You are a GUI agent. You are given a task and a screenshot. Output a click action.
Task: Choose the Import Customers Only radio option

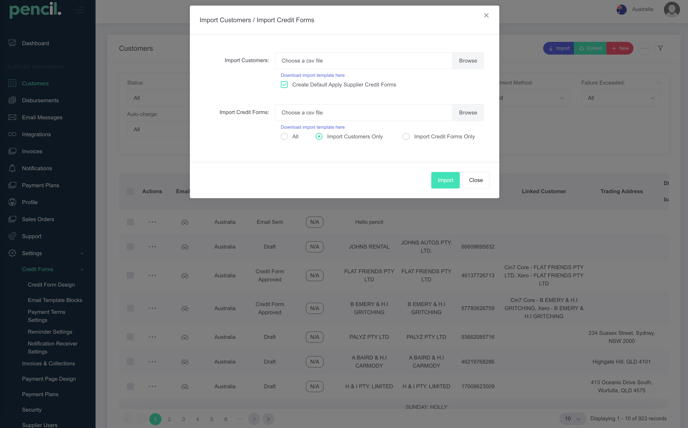tap(319, 137)
